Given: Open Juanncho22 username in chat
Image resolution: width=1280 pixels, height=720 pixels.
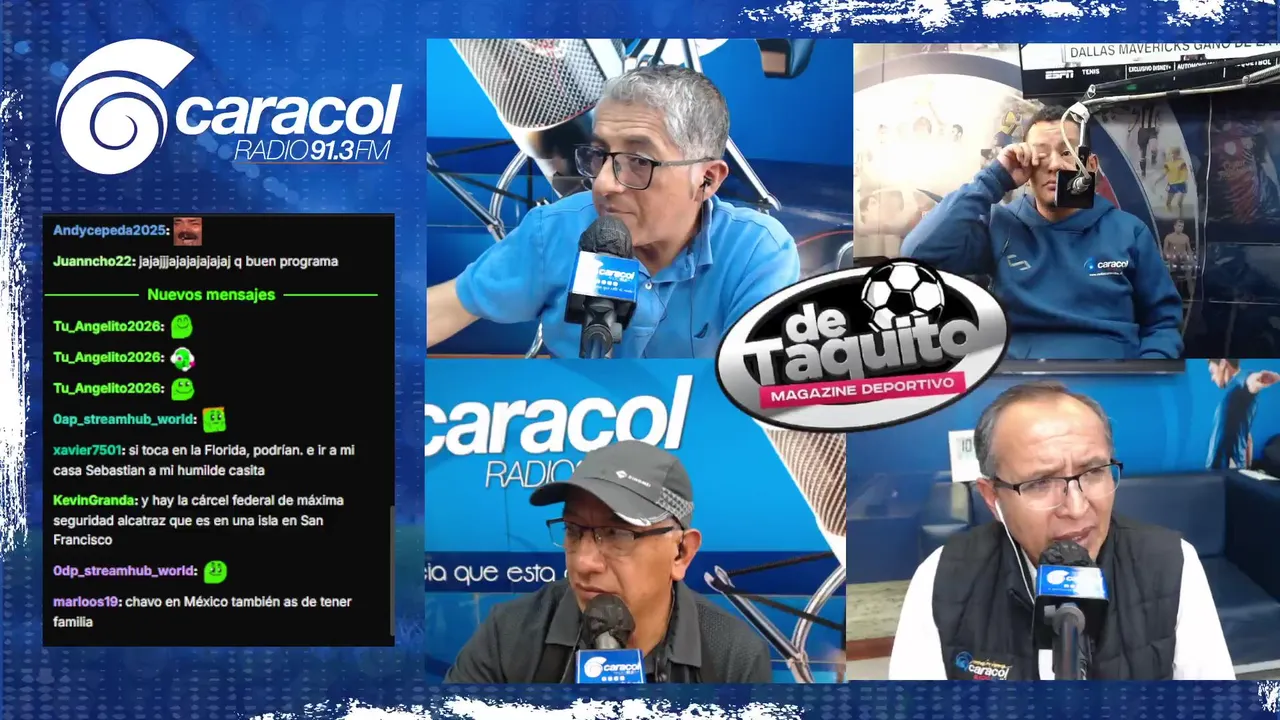Looking at the screenshot, I should click(93, 262).
